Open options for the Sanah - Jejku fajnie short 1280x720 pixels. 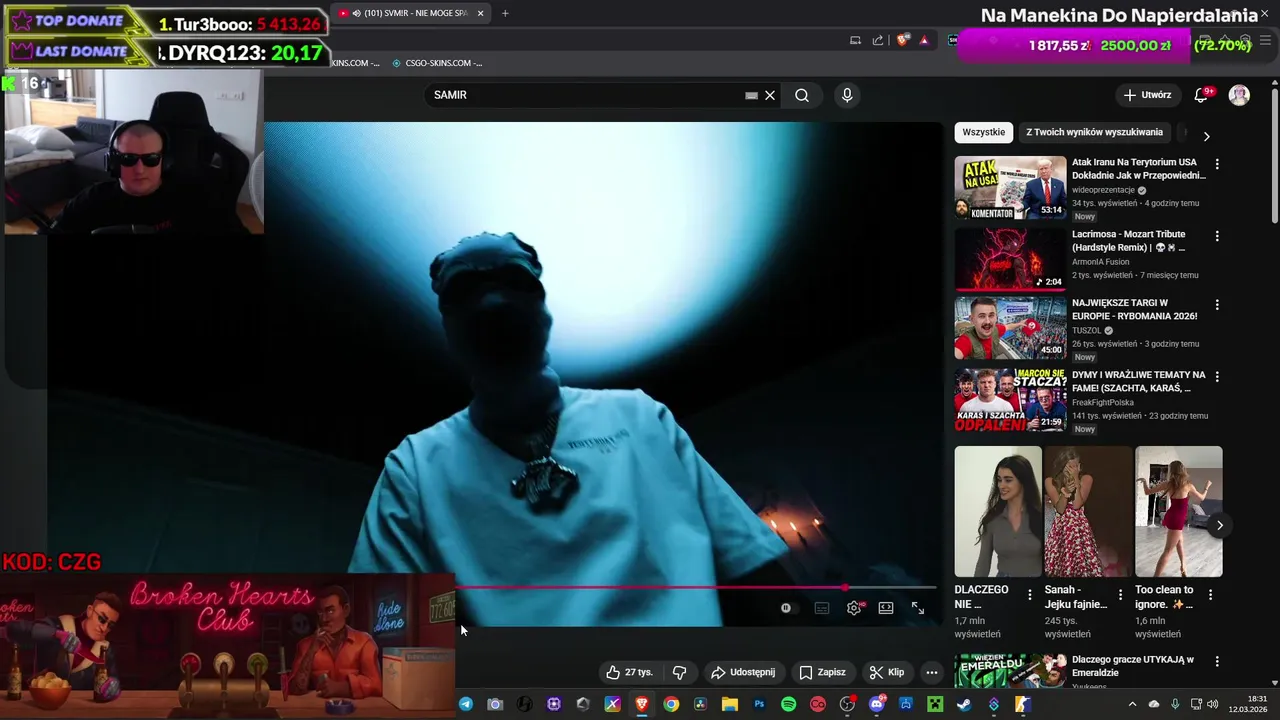click(x=1120, y=595)
